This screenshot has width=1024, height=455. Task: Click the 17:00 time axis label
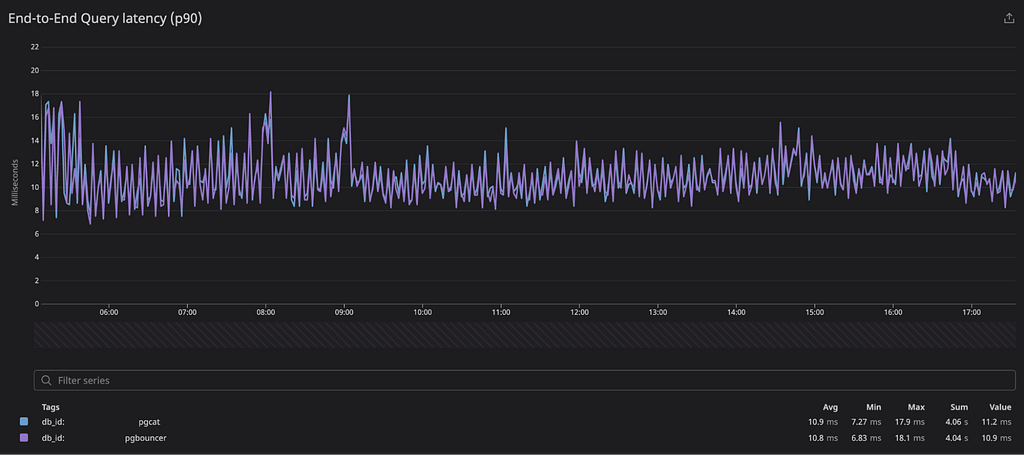(972, 312)
